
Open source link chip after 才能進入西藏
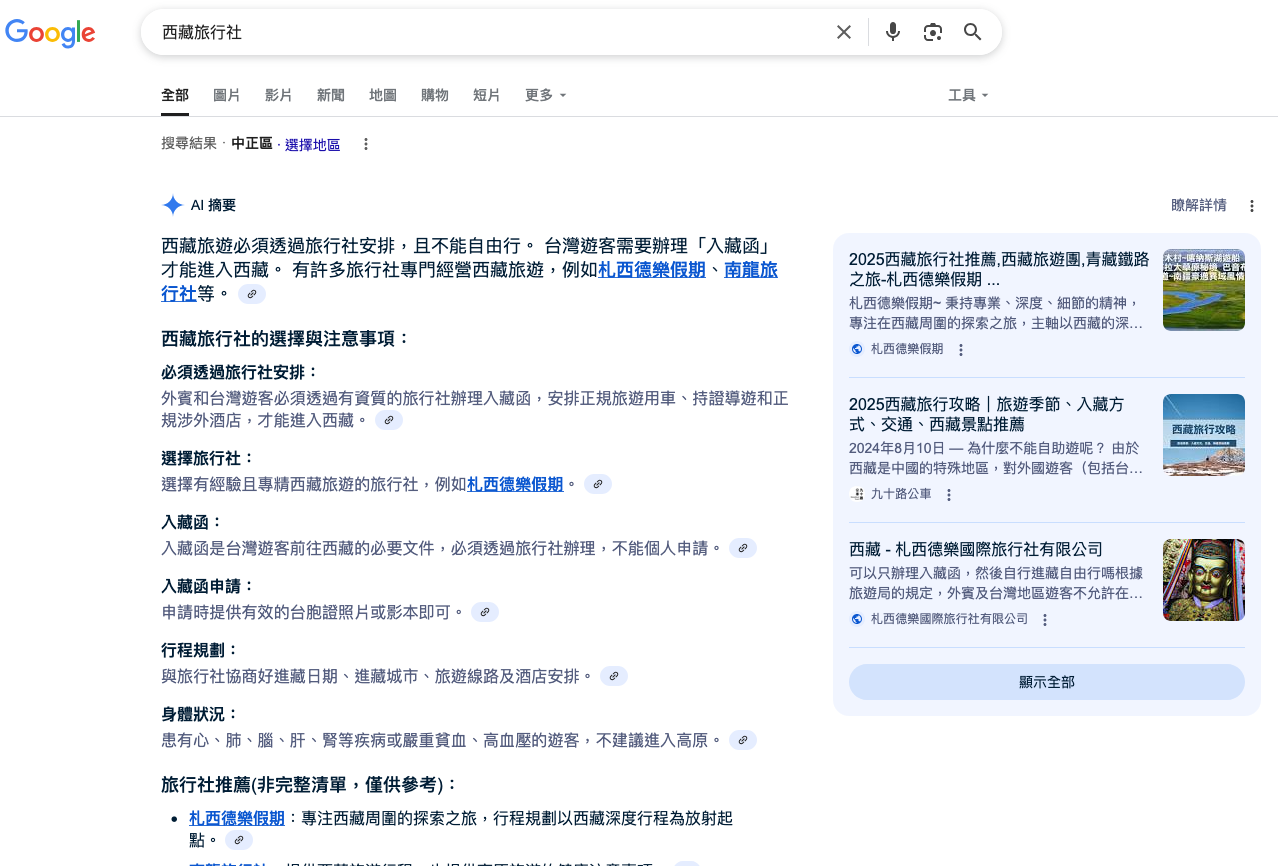[x=389, y=420]
